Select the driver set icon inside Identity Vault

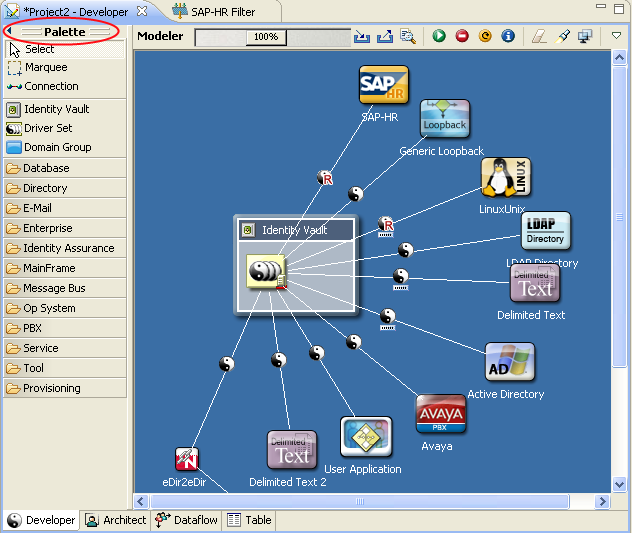pos(266,271)
